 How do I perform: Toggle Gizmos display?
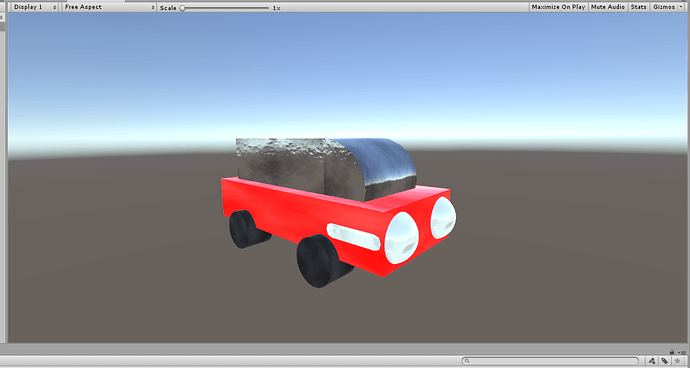pyautogui.click(x=664, y=7)
